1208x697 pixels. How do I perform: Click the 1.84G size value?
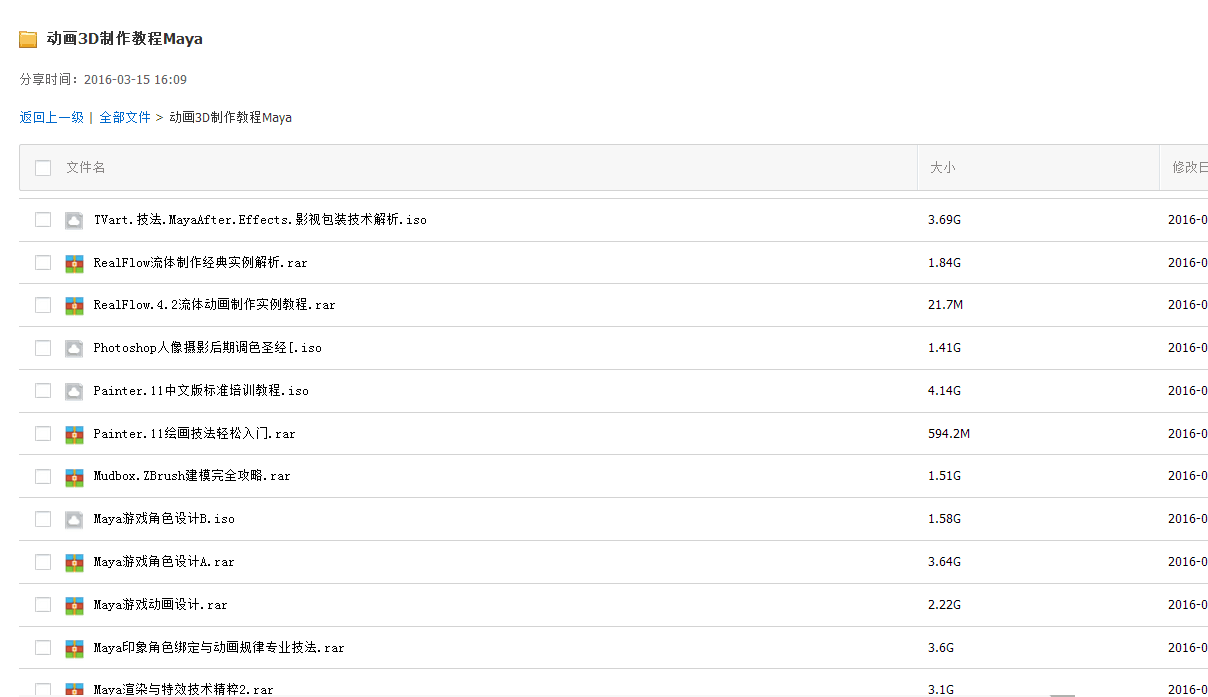click(x=944, y=263)
